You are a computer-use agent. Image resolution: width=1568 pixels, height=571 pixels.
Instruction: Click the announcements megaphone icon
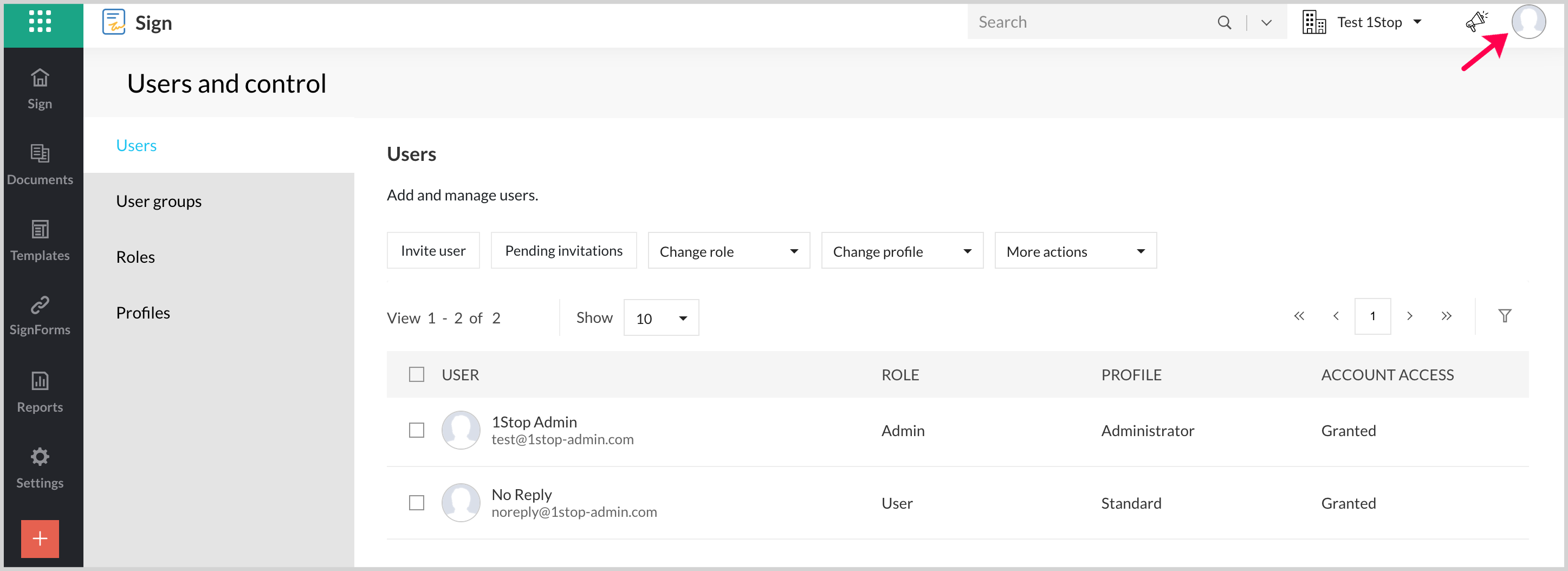(x=1476, y=22)
